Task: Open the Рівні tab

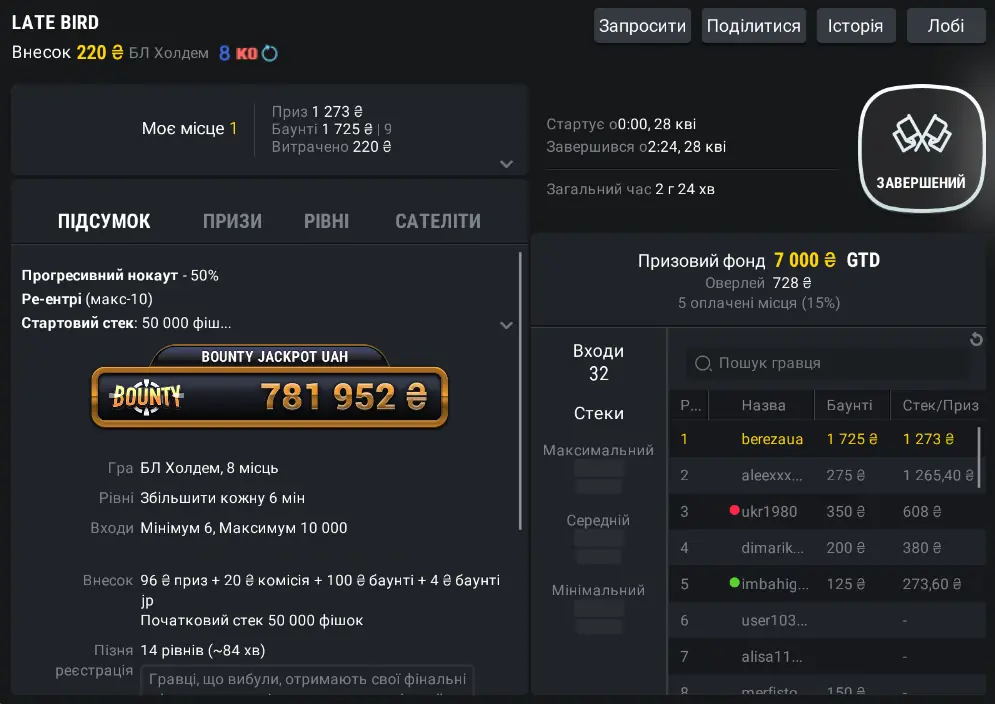Action: pyautogui.click(x=327, y=221)
